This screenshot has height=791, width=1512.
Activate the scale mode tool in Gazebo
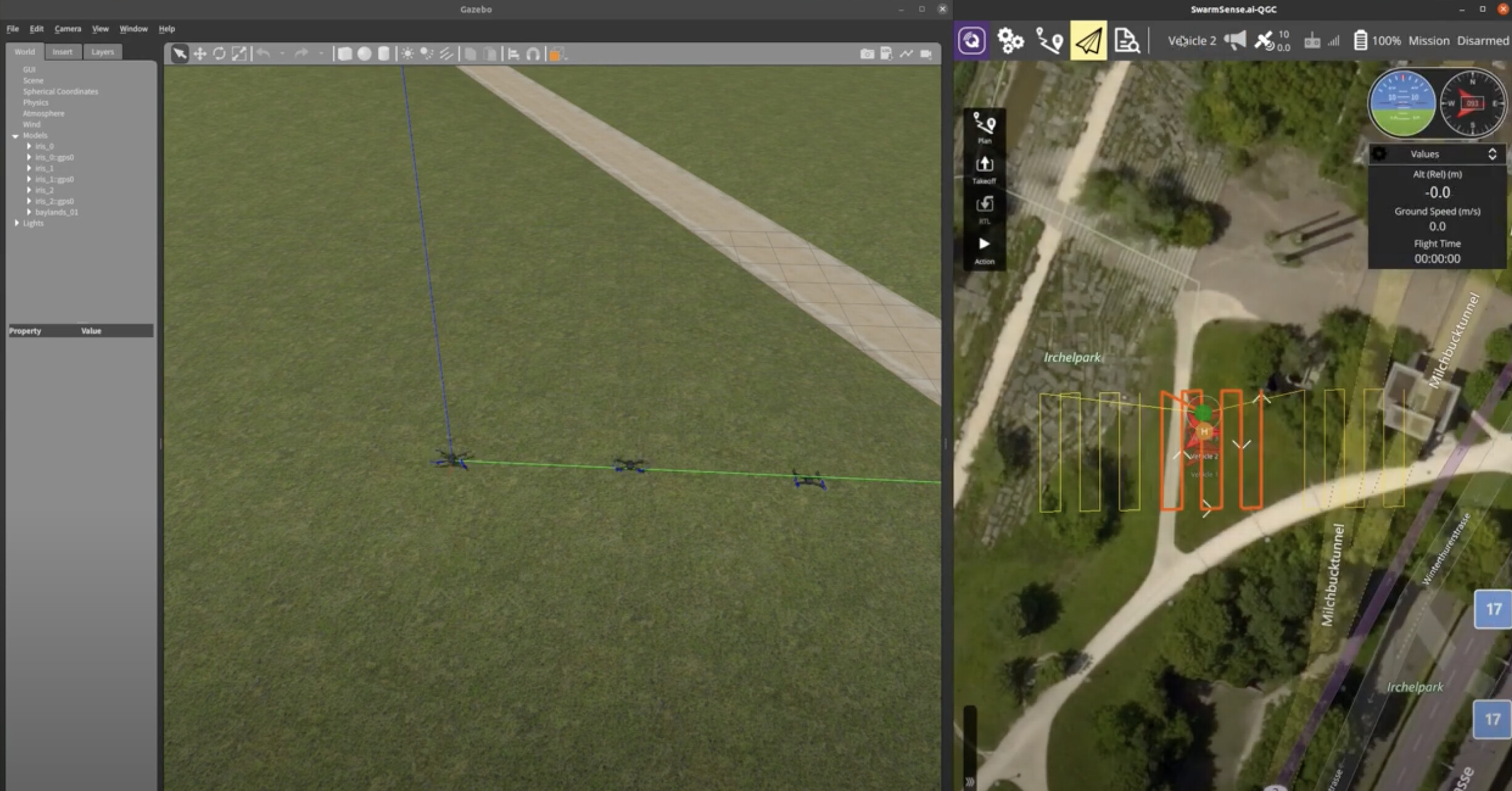pyautogui.click(x=239, y=54)
